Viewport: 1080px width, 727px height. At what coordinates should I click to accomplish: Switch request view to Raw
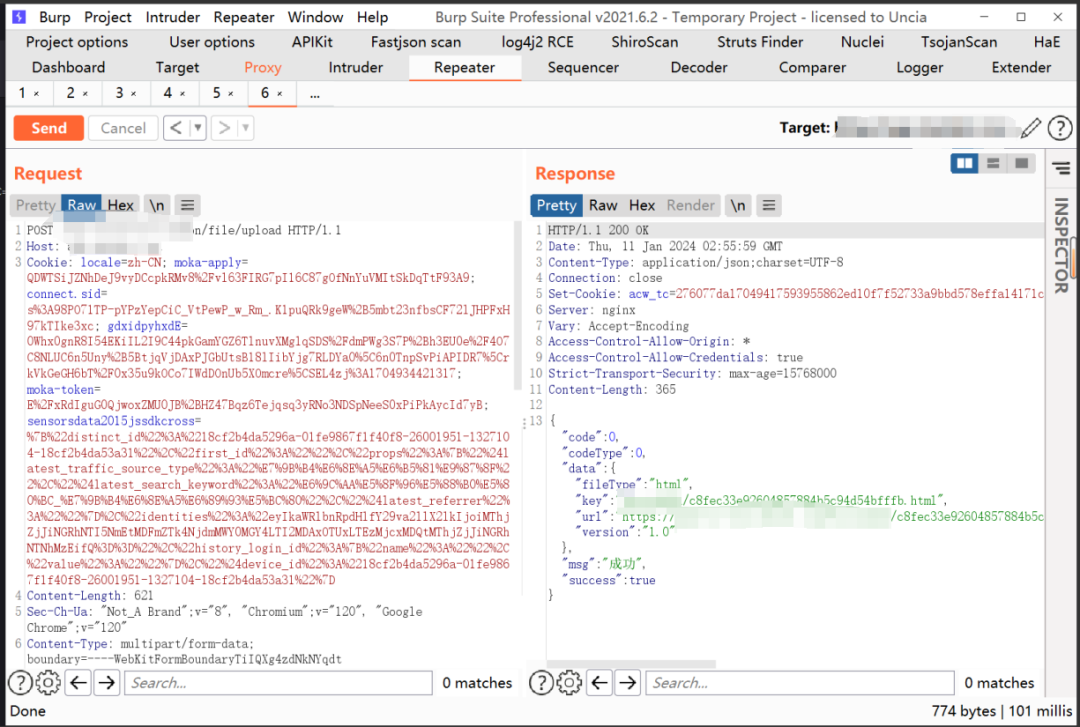(81, 205)
